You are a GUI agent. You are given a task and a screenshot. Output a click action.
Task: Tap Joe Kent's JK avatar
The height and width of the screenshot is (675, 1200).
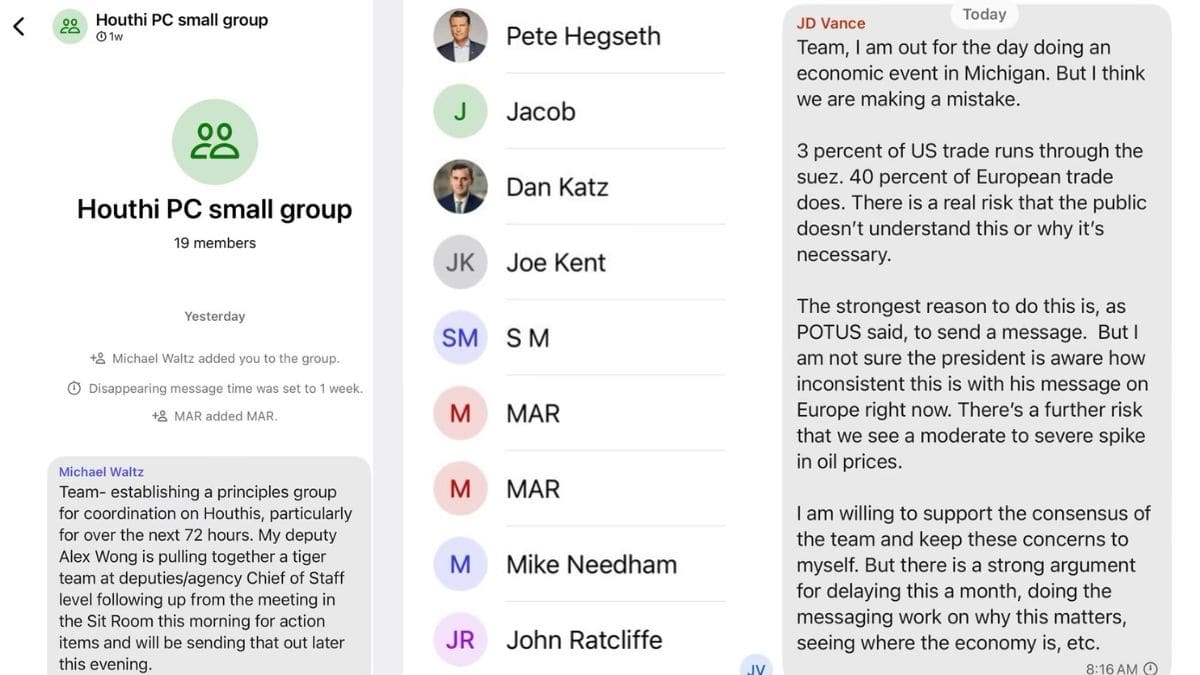pyautogui.click(x=460, y=262)
